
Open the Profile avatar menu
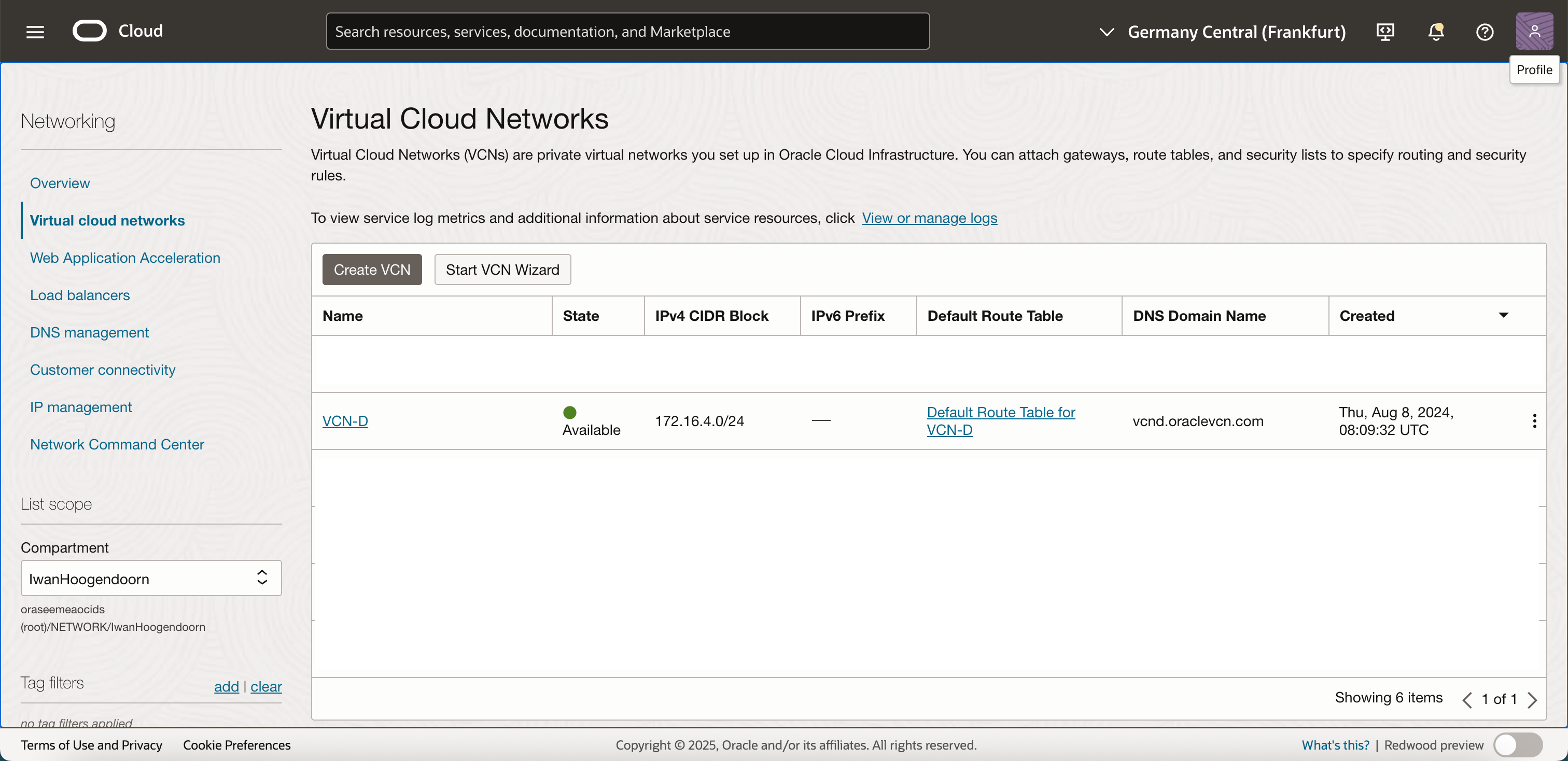click(x=1533, y=31)
